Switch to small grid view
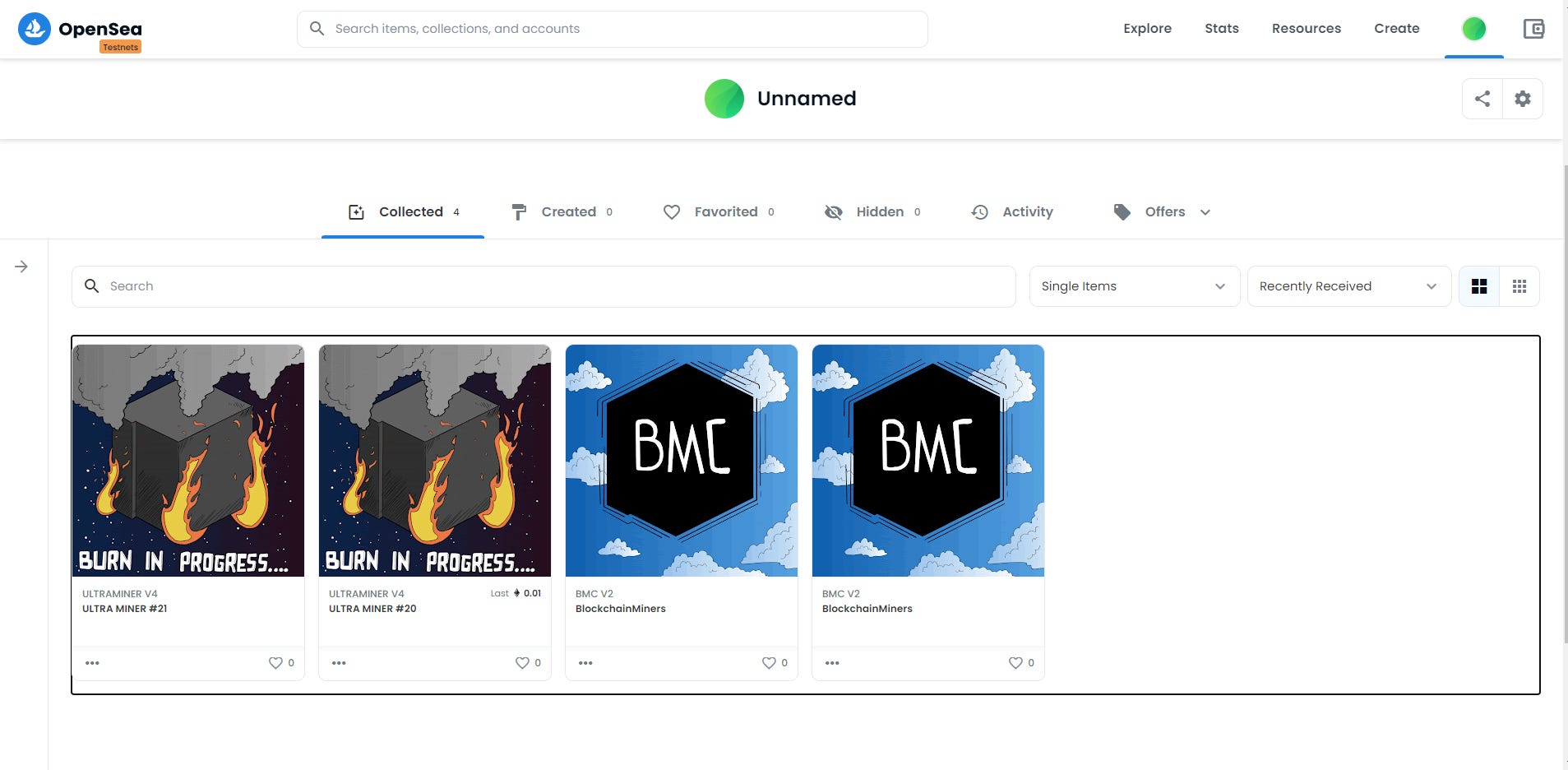 (1519, 286)
